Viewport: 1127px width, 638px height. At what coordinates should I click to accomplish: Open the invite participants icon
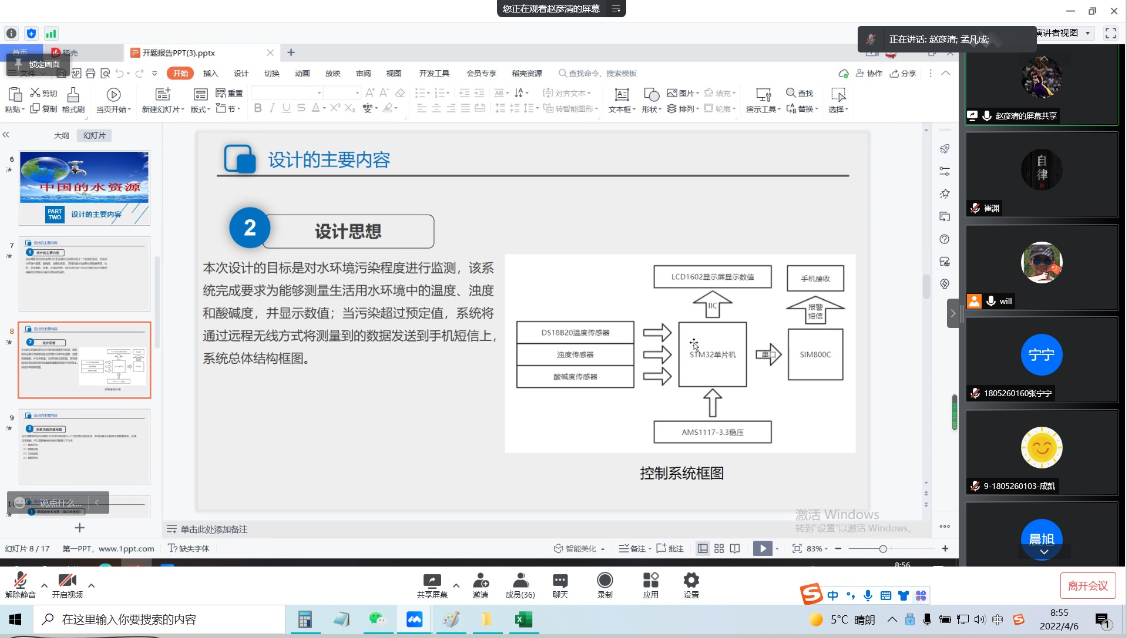[x=481, y=582]
